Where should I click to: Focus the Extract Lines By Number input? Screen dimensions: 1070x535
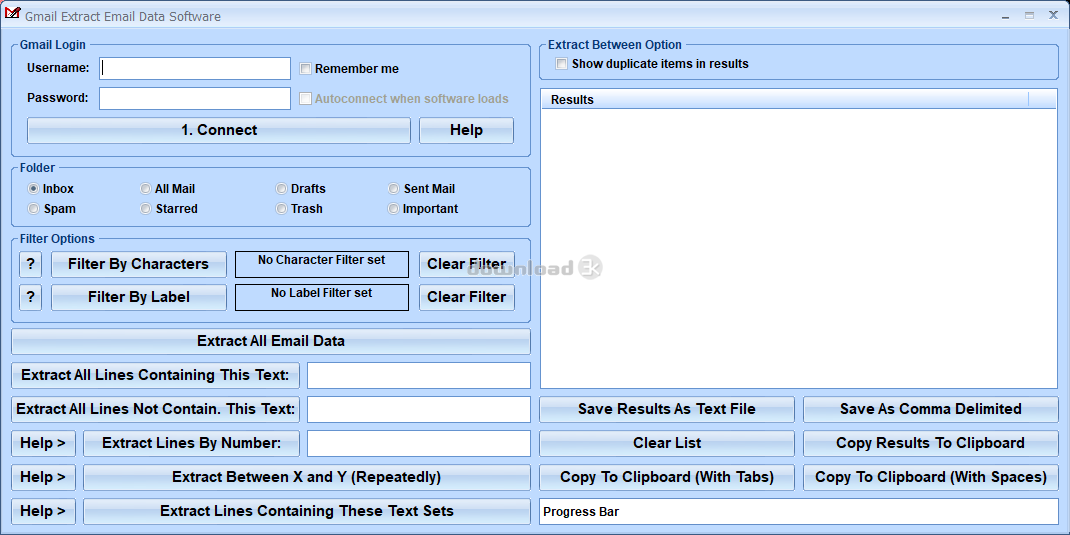(x=418, y=443)
